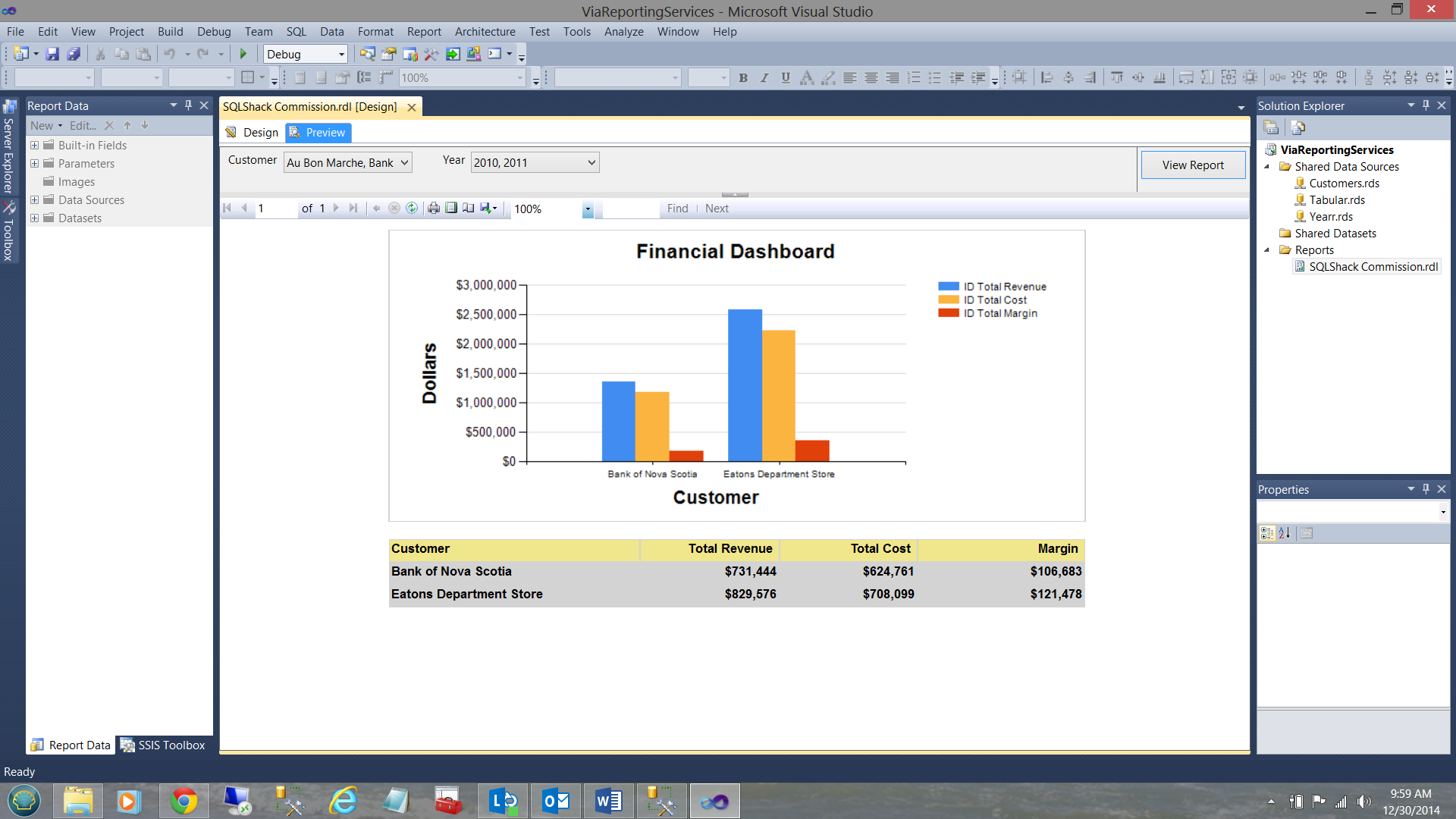This screenshot has height=819, width=1456.
Task: Open Chrome from the taskbar
Action: click(184, 801)
